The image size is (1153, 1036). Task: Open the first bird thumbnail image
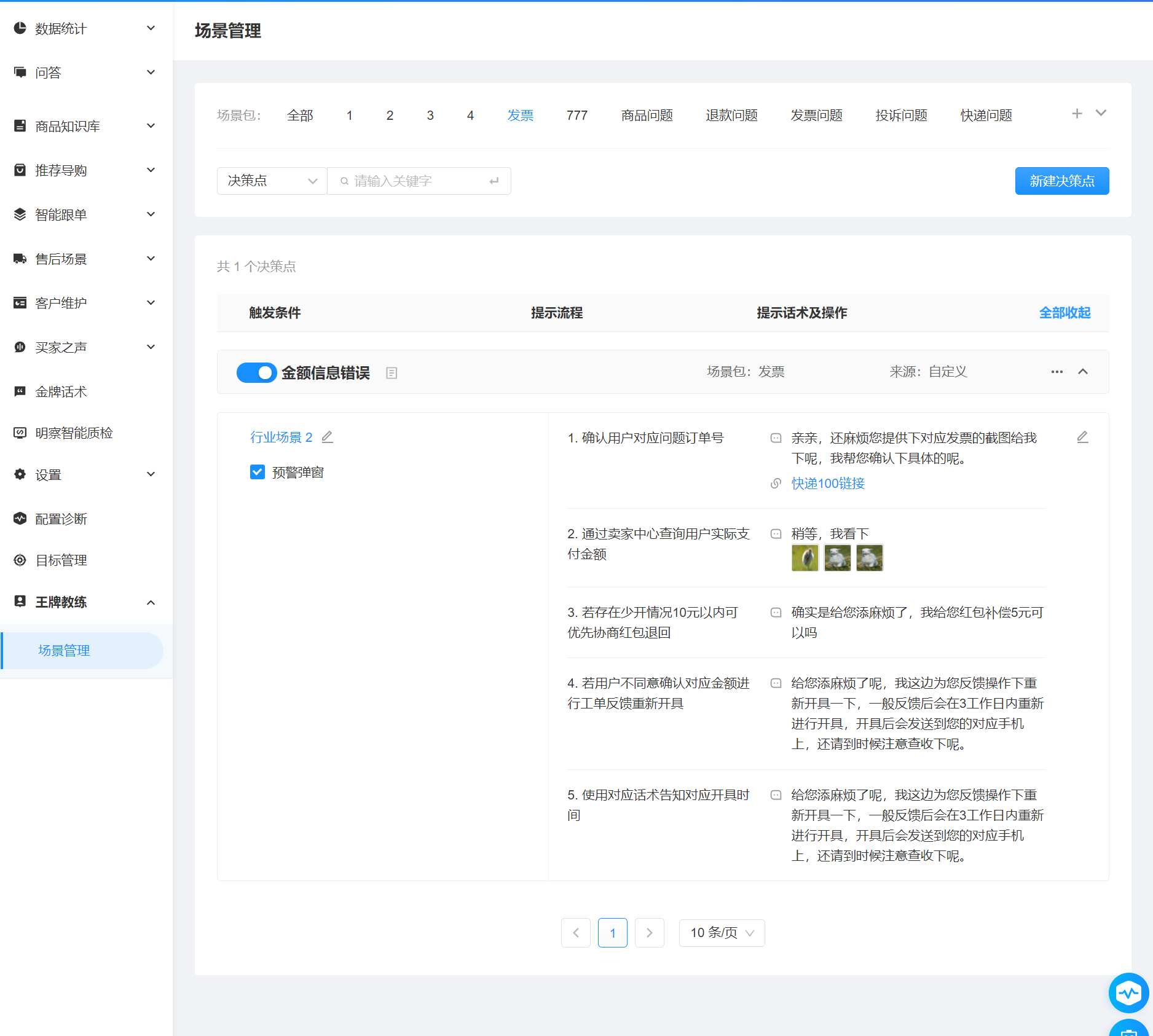[x=805, y=558]
